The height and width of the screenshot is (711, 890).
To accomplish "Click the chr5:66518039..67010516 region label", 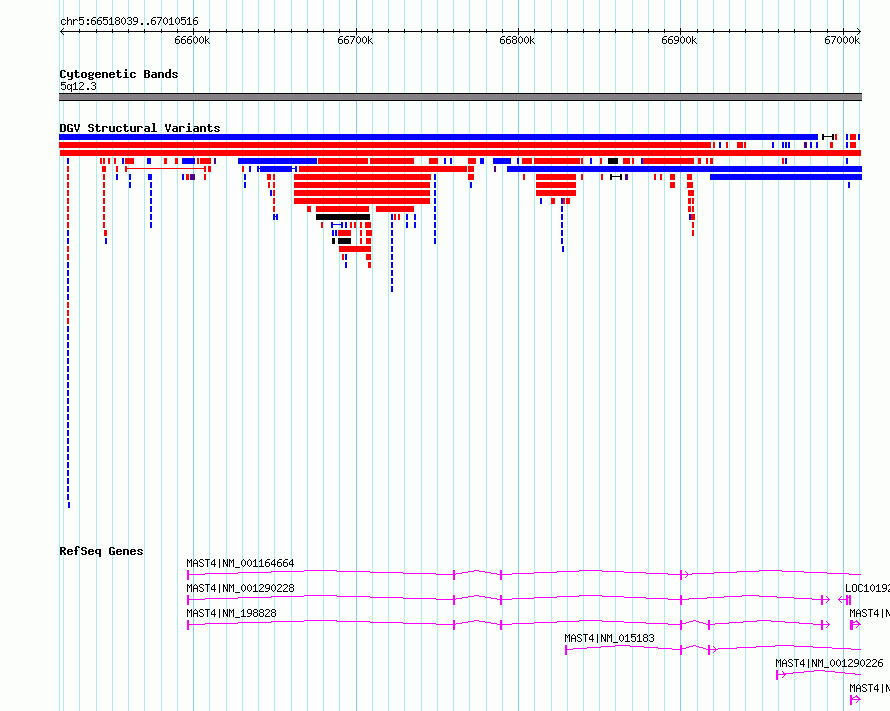I will [129, 22].
